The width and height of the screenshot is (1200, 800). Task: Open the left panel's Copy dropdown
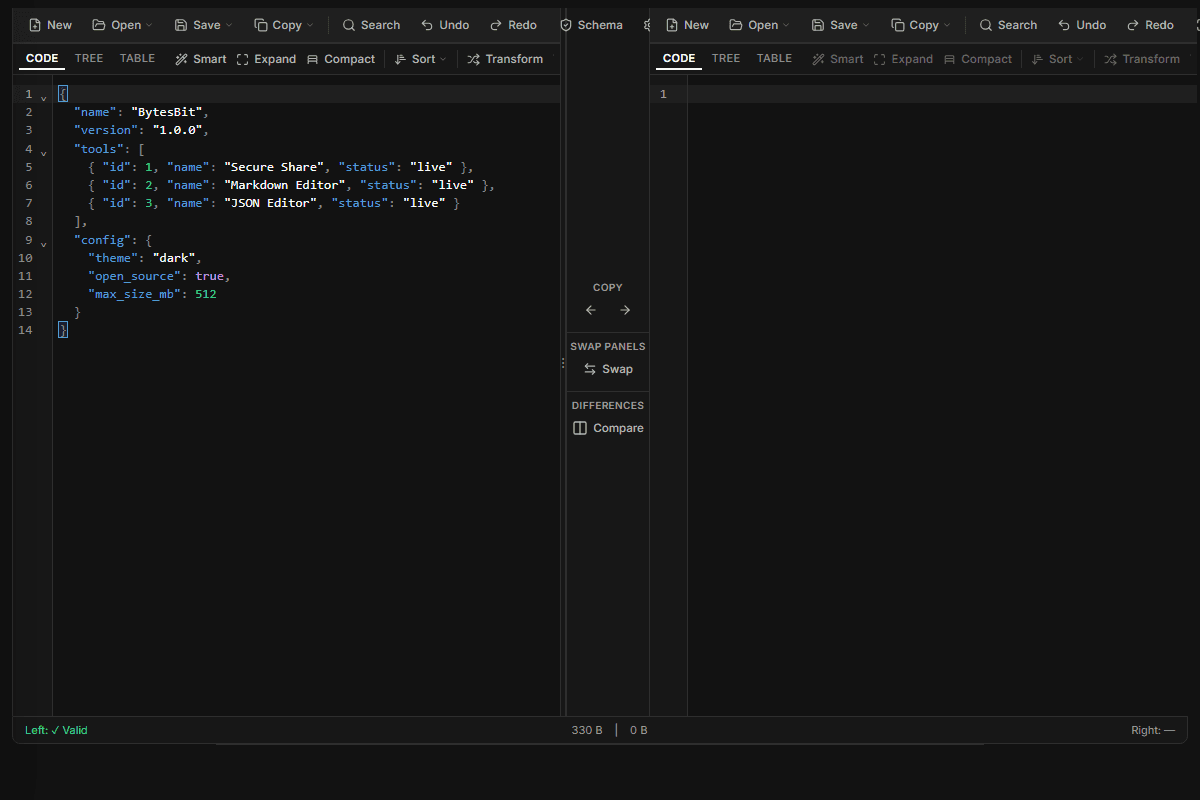point(284,25)
